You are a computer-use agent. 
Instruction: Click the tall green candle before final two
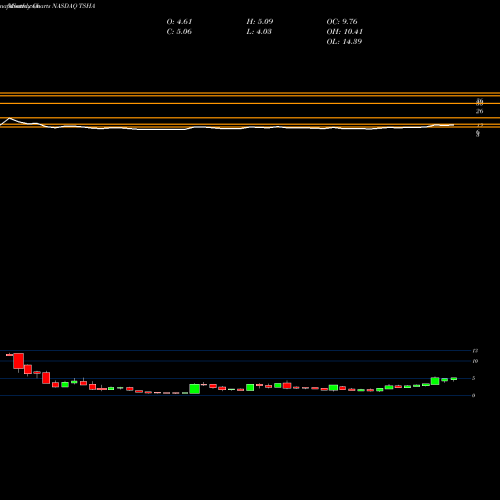pyautogui.click(x=435, y=381)
